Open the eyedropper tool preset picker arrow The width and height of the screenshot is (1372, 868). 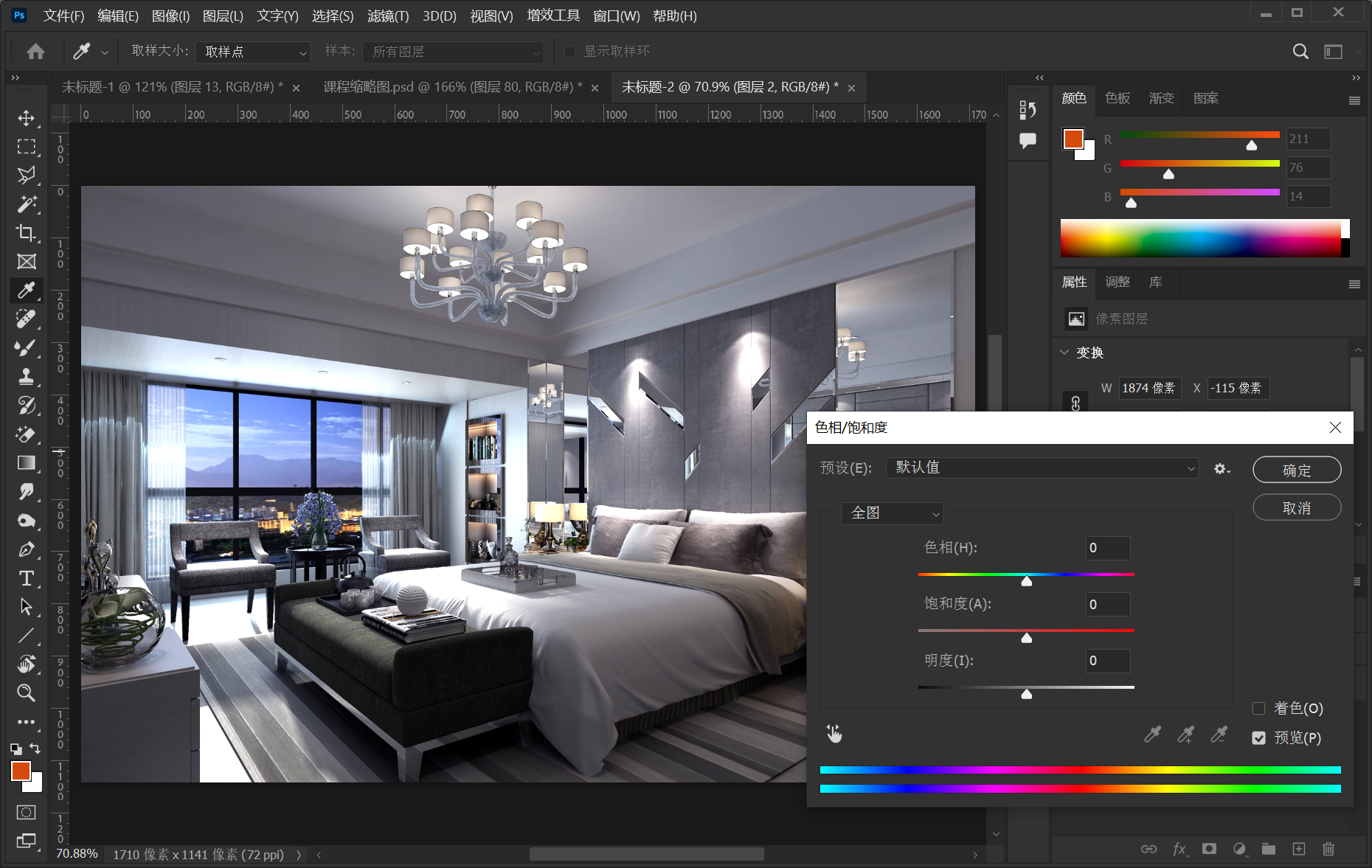tap(105, 52)
